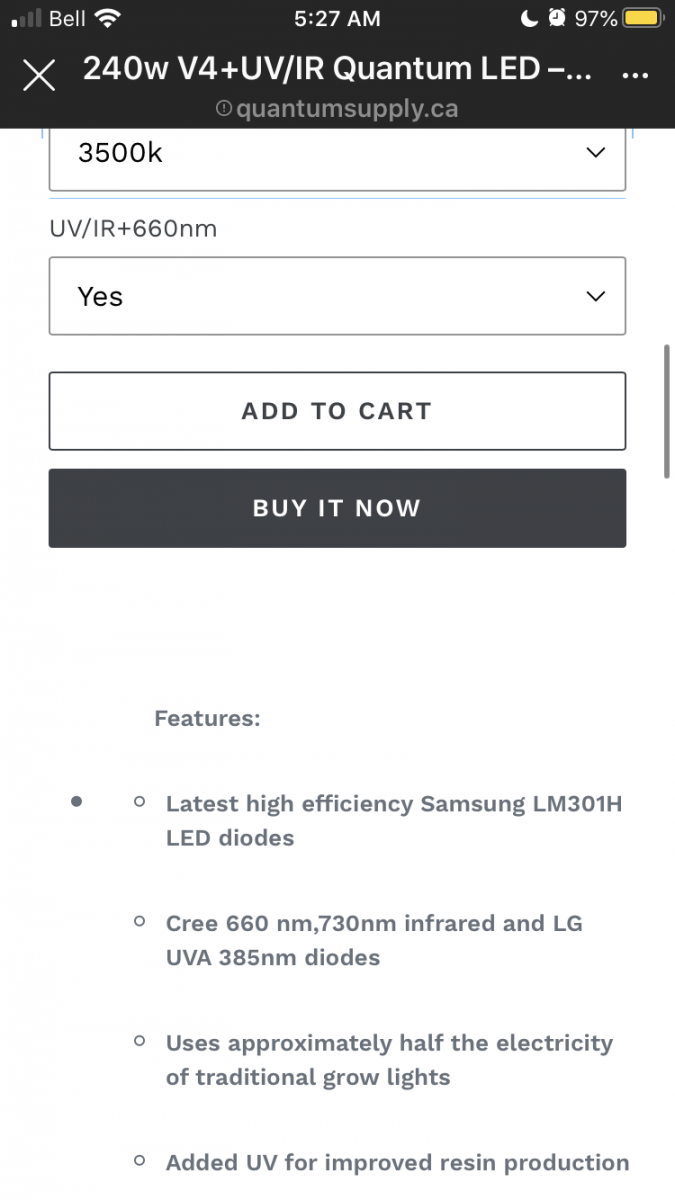Tap the alarm clock status icon
The image size is (675, 1200).
point(557,18)
